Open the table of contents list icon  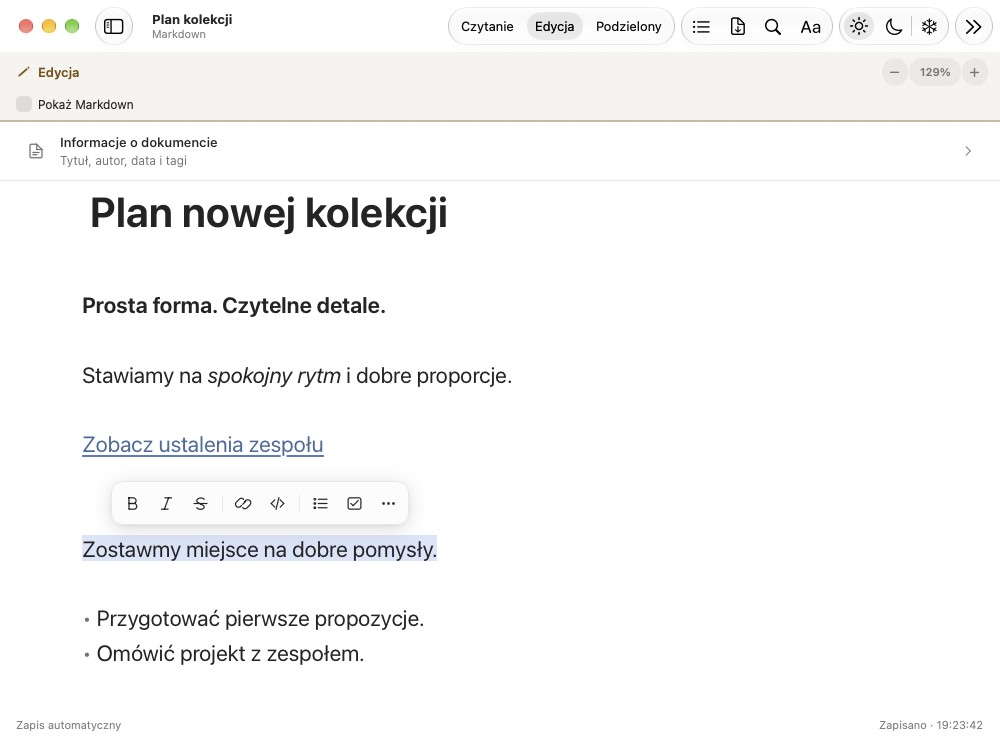701,27
